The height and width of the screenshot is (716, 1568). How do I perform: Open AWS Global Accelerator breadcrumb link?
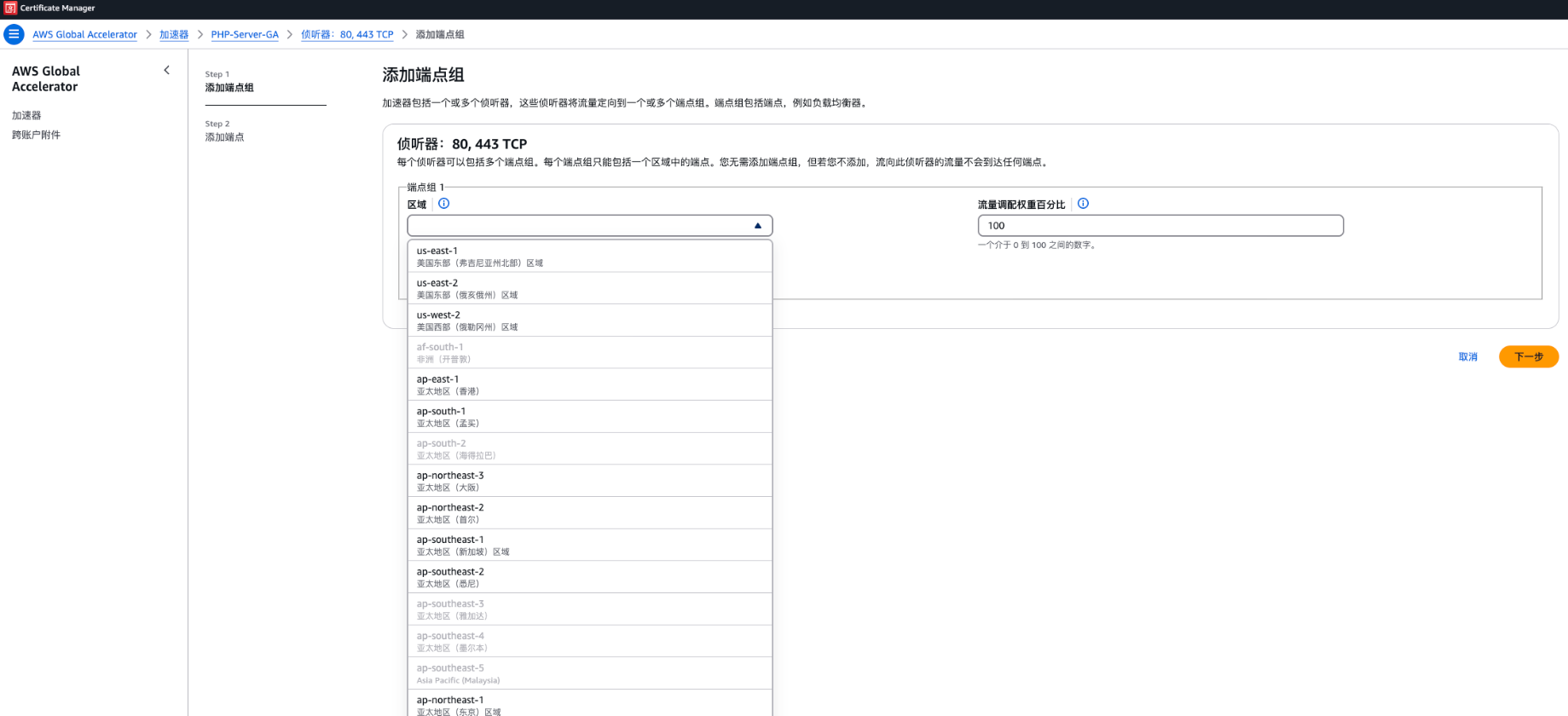click(x=84, y=35)
